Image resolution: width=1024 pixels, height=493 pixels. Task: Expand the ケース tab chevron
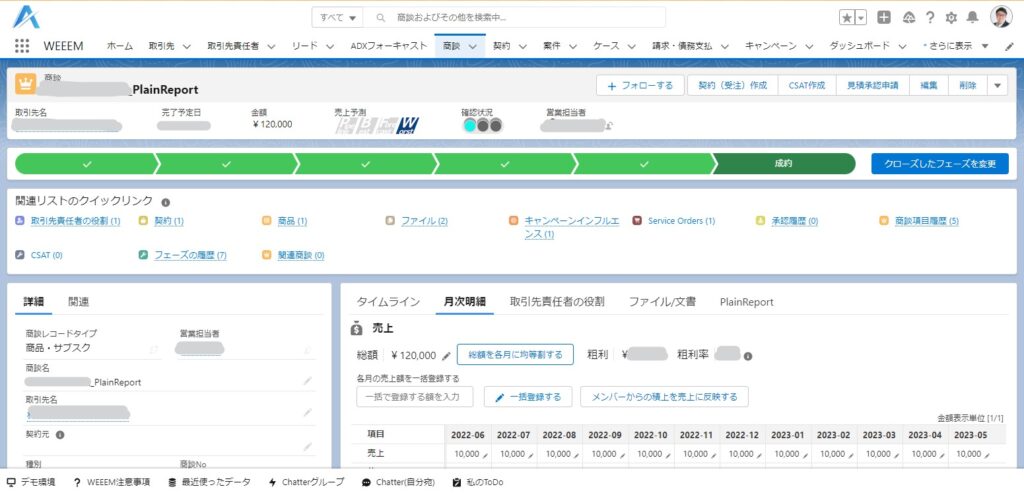coord(632,46)
